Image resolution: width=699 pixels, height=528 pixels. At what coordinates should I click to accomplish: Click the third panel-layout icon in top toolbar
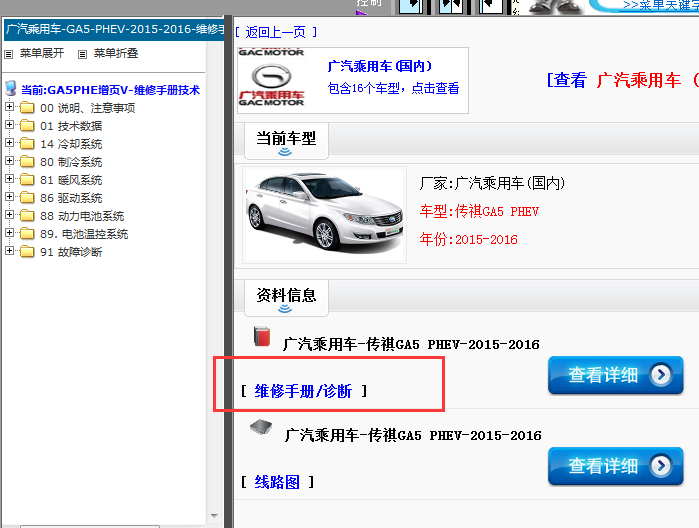click(x=491, y=6)
